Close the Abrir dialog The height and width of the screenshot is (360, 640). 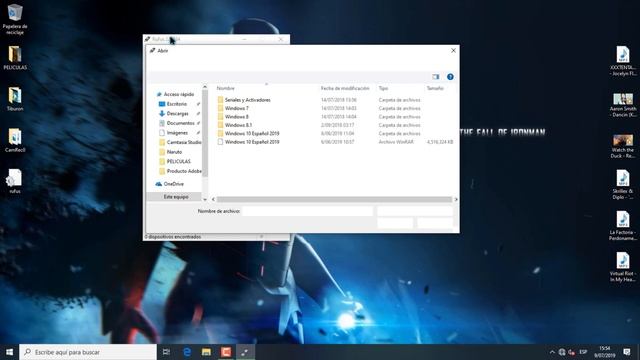pos(453,51)
